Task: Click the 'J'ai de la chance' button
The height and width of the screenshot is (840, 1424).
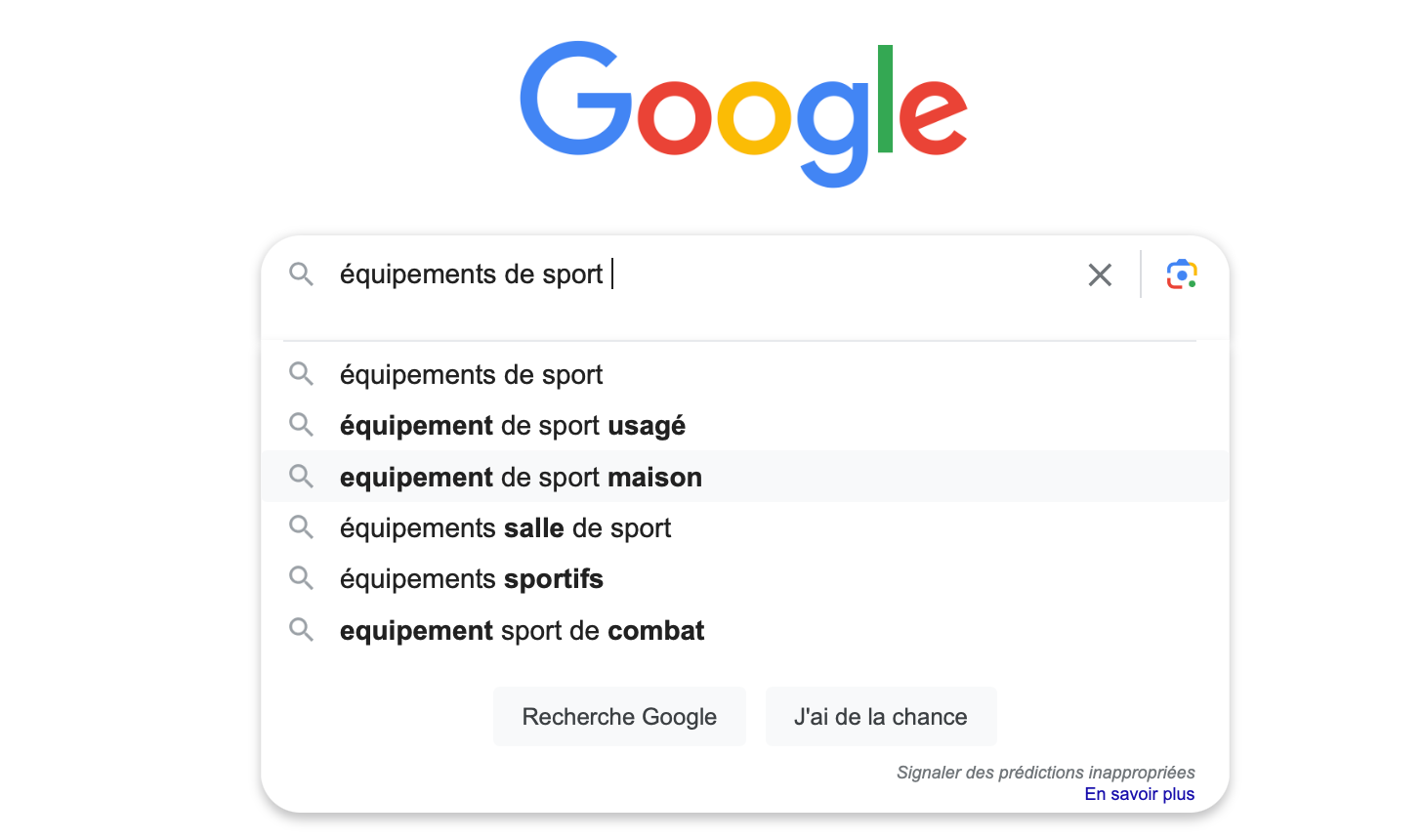Action: pyautogui.click(x=881, y=716)
